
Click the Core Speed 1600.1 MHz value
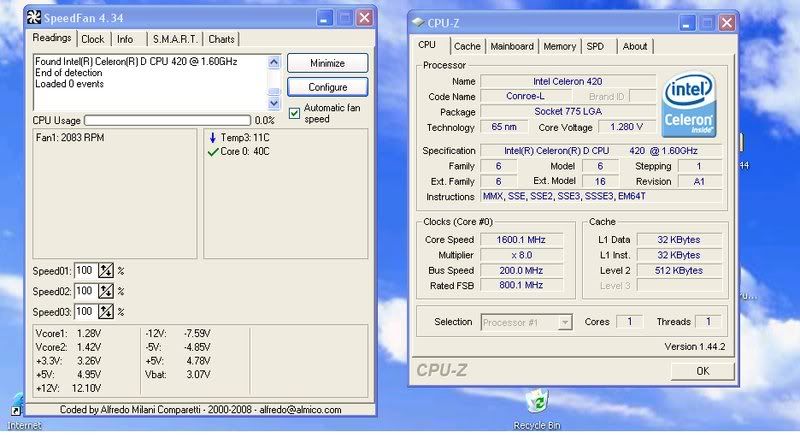click(521, 239)
